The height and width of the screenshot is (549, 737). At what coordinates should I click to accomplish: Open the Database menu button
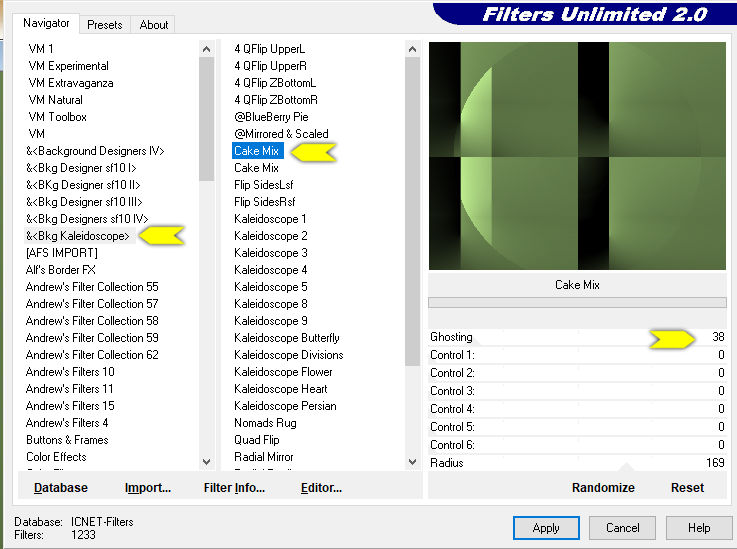pos(61,488)
